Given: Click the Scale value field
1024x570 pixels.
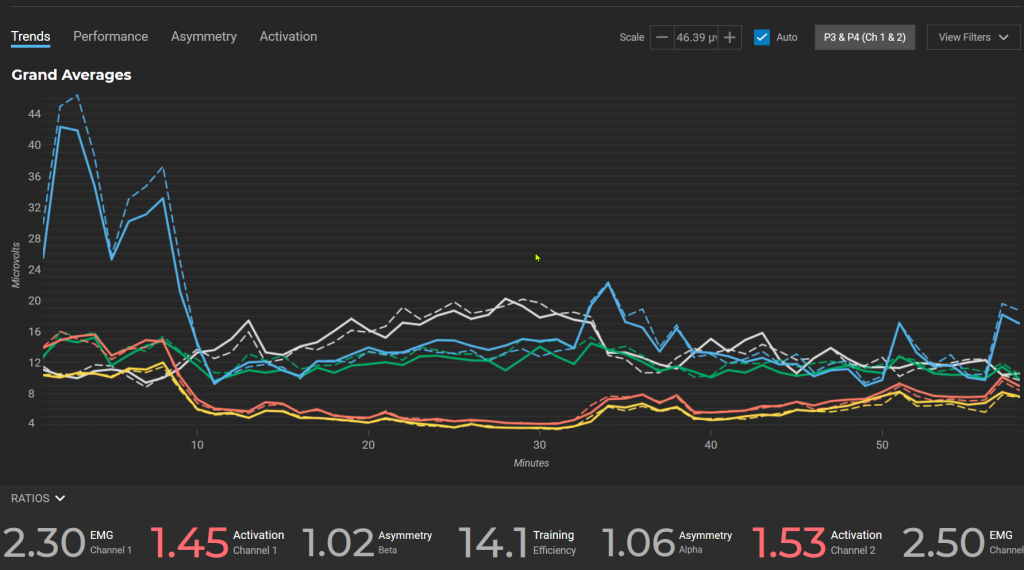Looking at the screenshot, I should click(x=696, y=38).
